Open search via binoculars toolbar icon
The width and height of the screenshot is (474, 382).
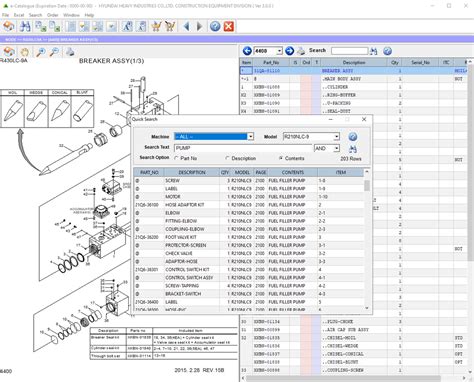(24, 26)
